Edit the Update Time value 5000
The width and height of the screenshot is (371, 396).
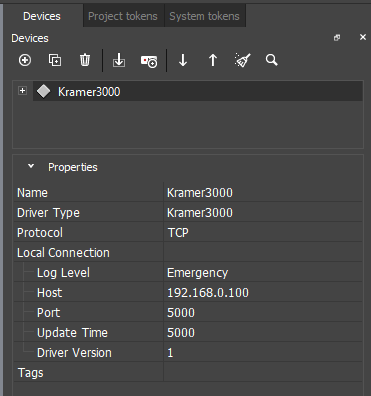pos(263,333)
